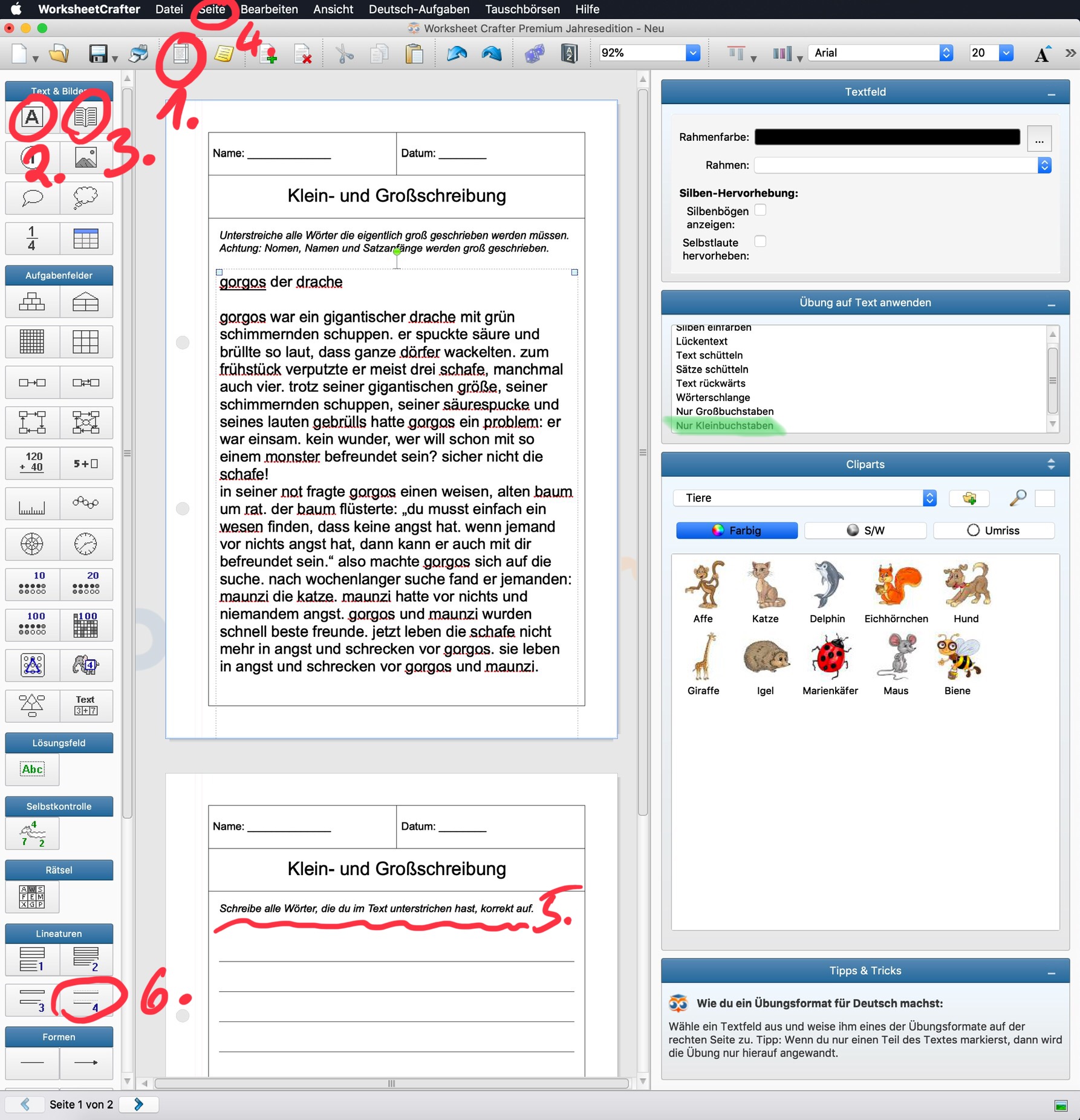Click the Lösungsfeld Abc icon

pos(32,769)
